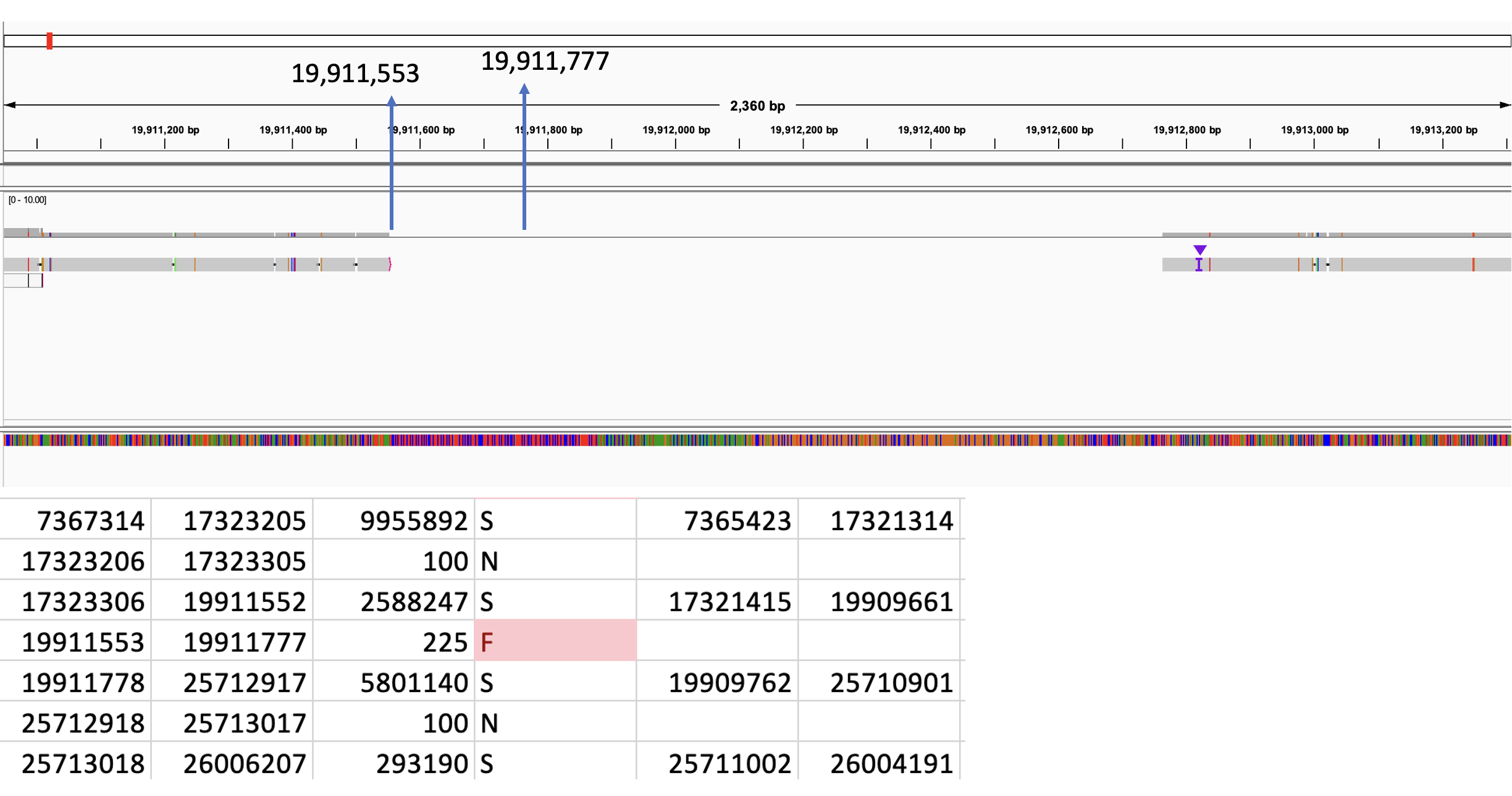Click the multicolor annotation track at the bottom

click(x=756, y=441)
